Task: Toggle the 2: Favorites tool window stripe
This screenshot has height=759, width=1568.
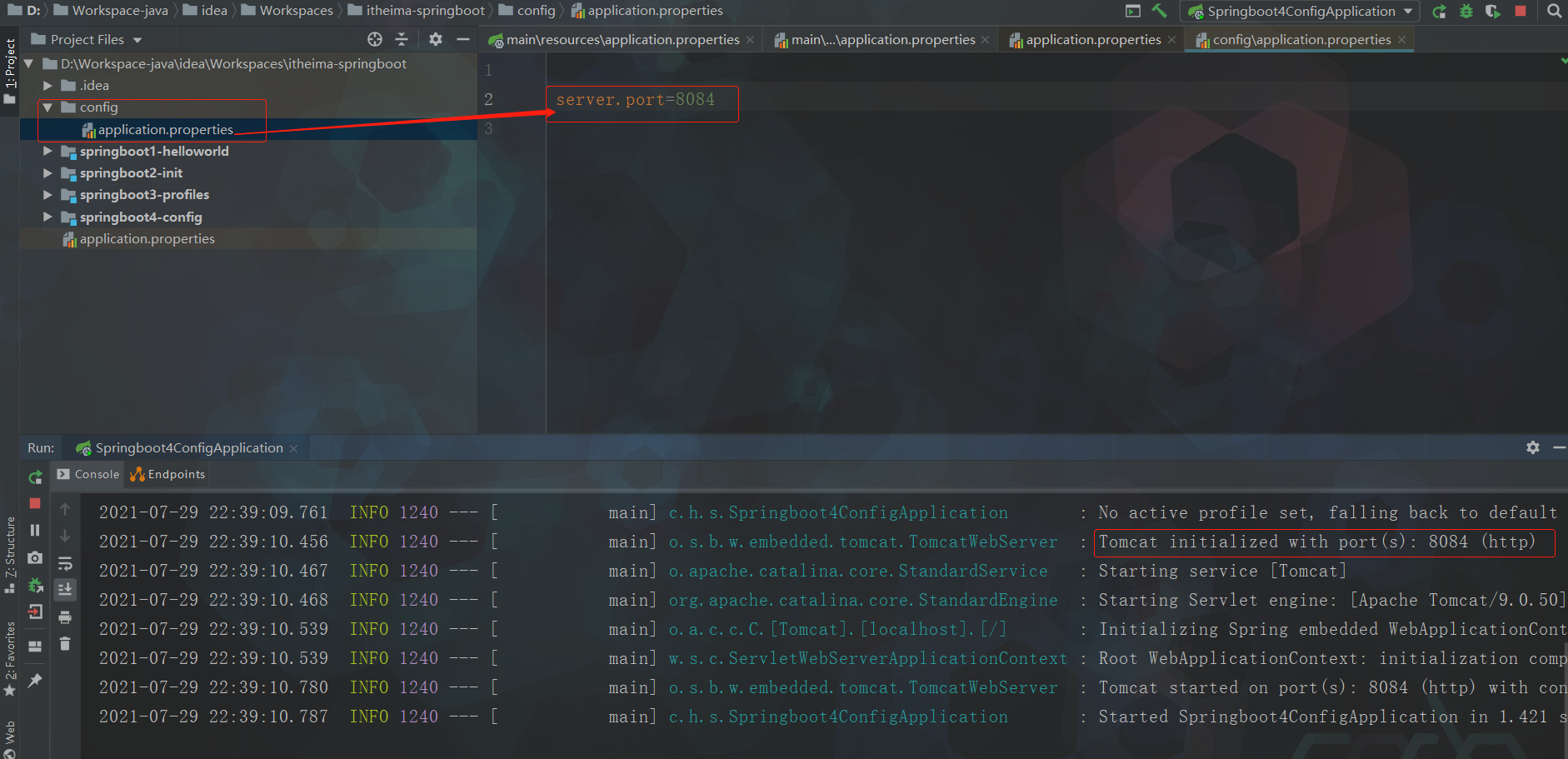Action: tap(10, 659)
